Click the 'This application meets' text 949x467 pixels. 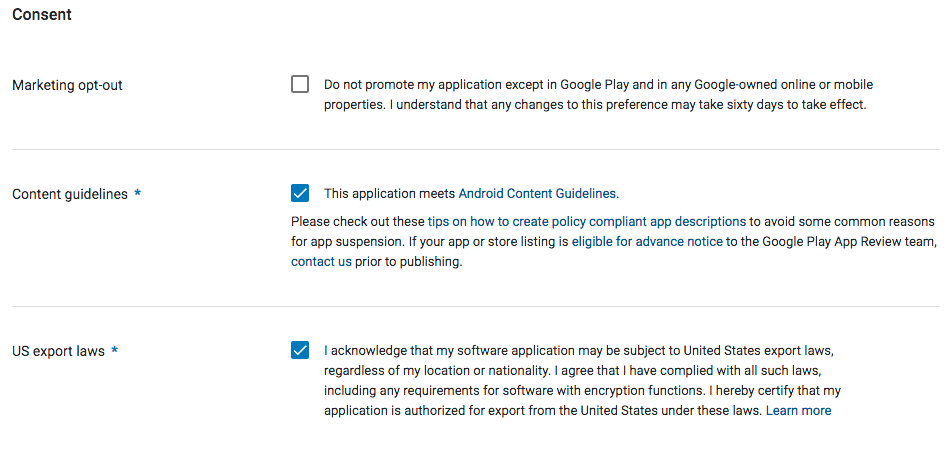click(x=390, y=194)
